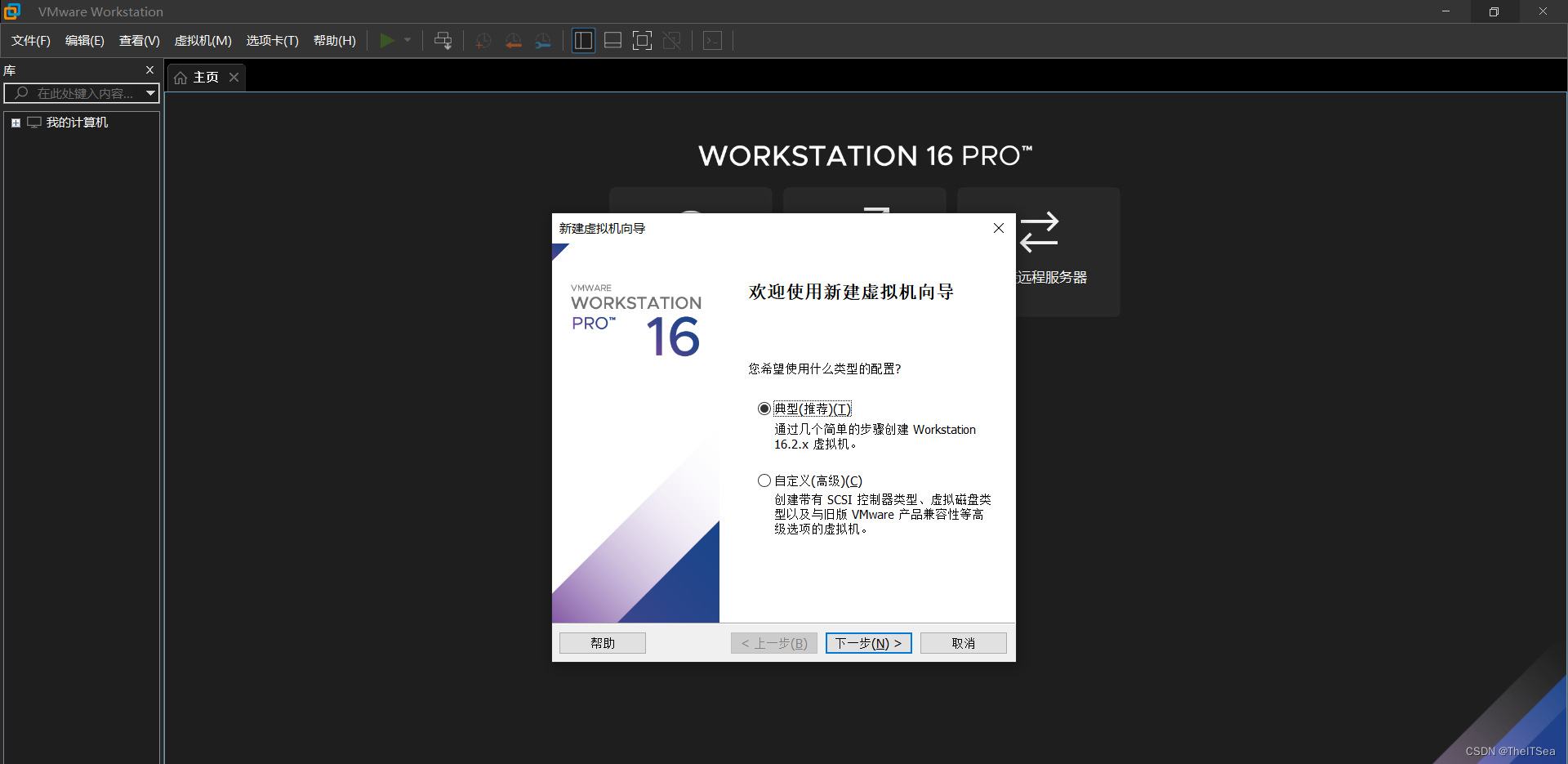Click the Unity mode toolbar icon
The image size is (1568, 764).
[x=671, y=40]
